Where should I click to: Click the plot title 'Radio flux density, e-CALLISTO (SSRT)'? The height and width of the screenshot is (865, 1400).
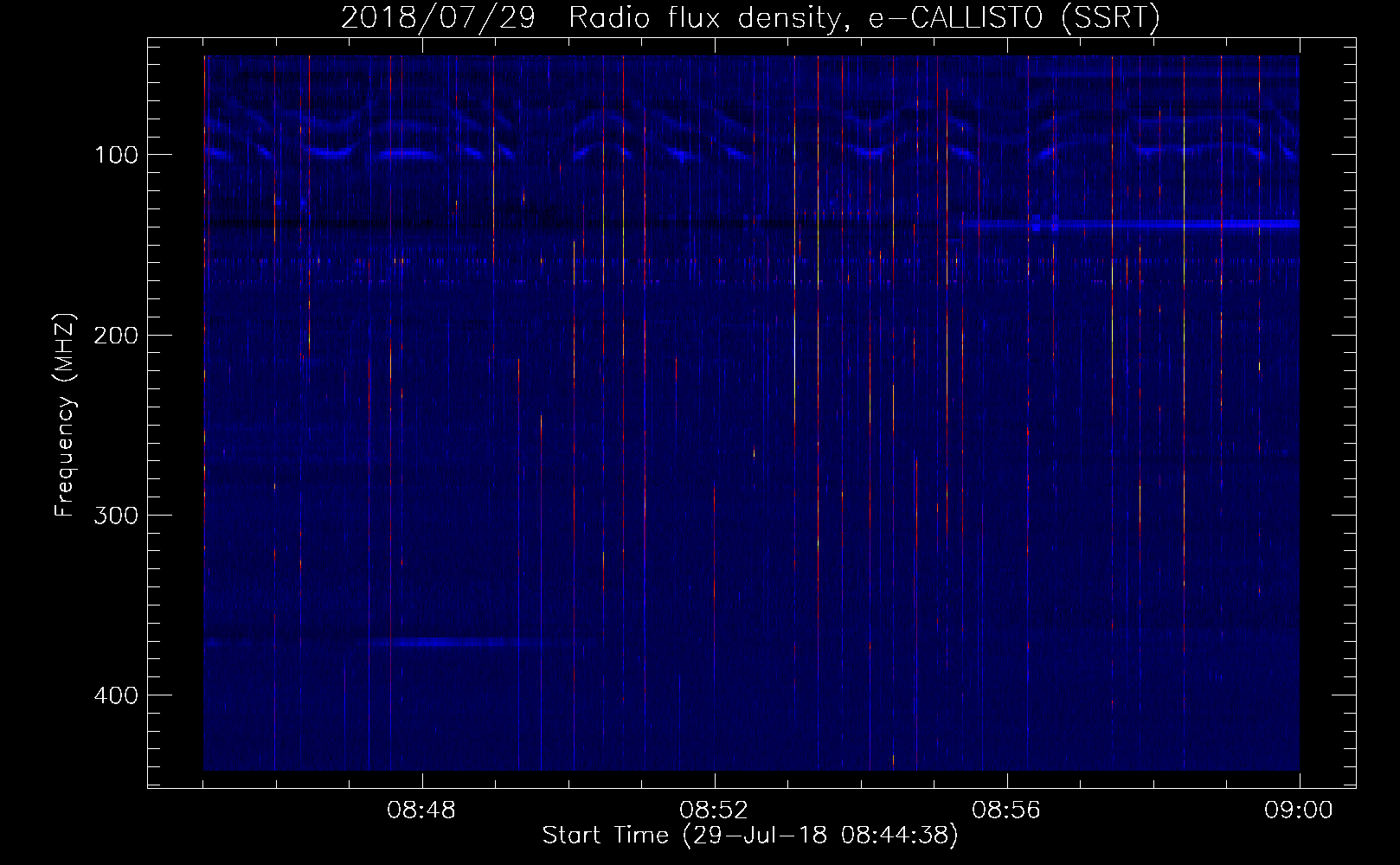tap(864, 17)
